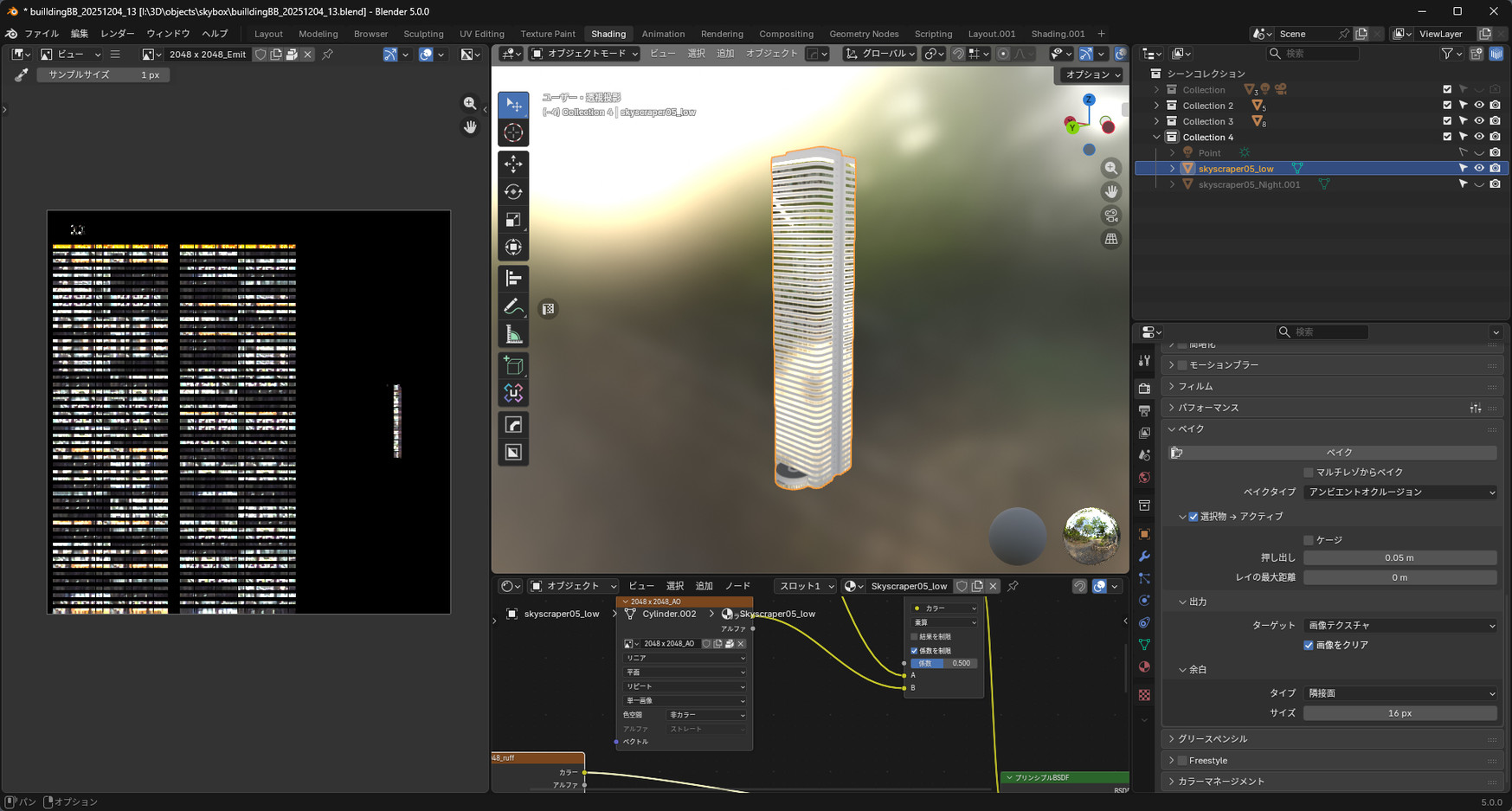
Task: Toggle camera view in the viewport
Action: point(1111,216)
